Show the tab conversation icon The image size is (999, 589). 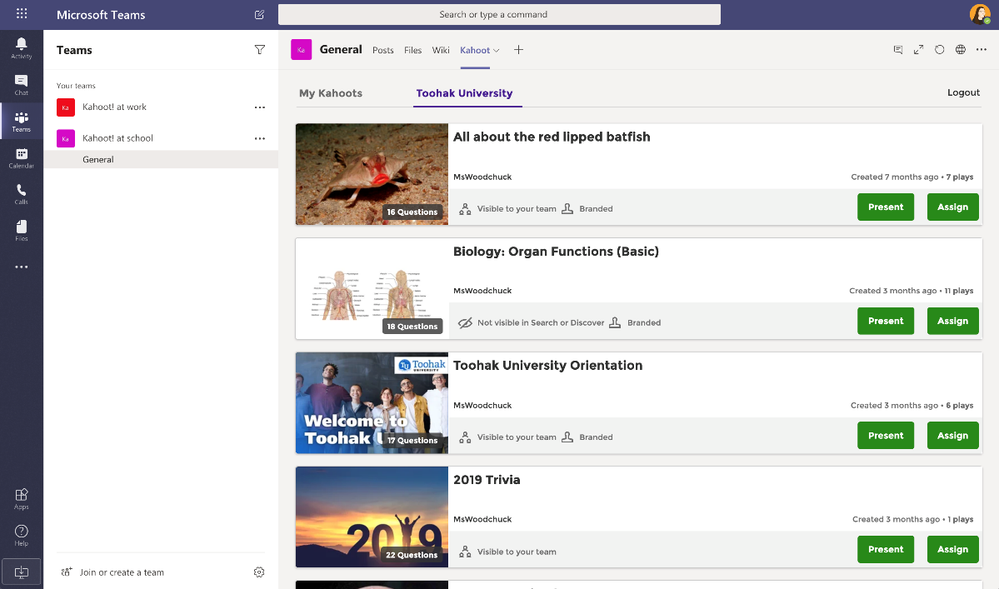pyautogui.click(x=898, y=50)
